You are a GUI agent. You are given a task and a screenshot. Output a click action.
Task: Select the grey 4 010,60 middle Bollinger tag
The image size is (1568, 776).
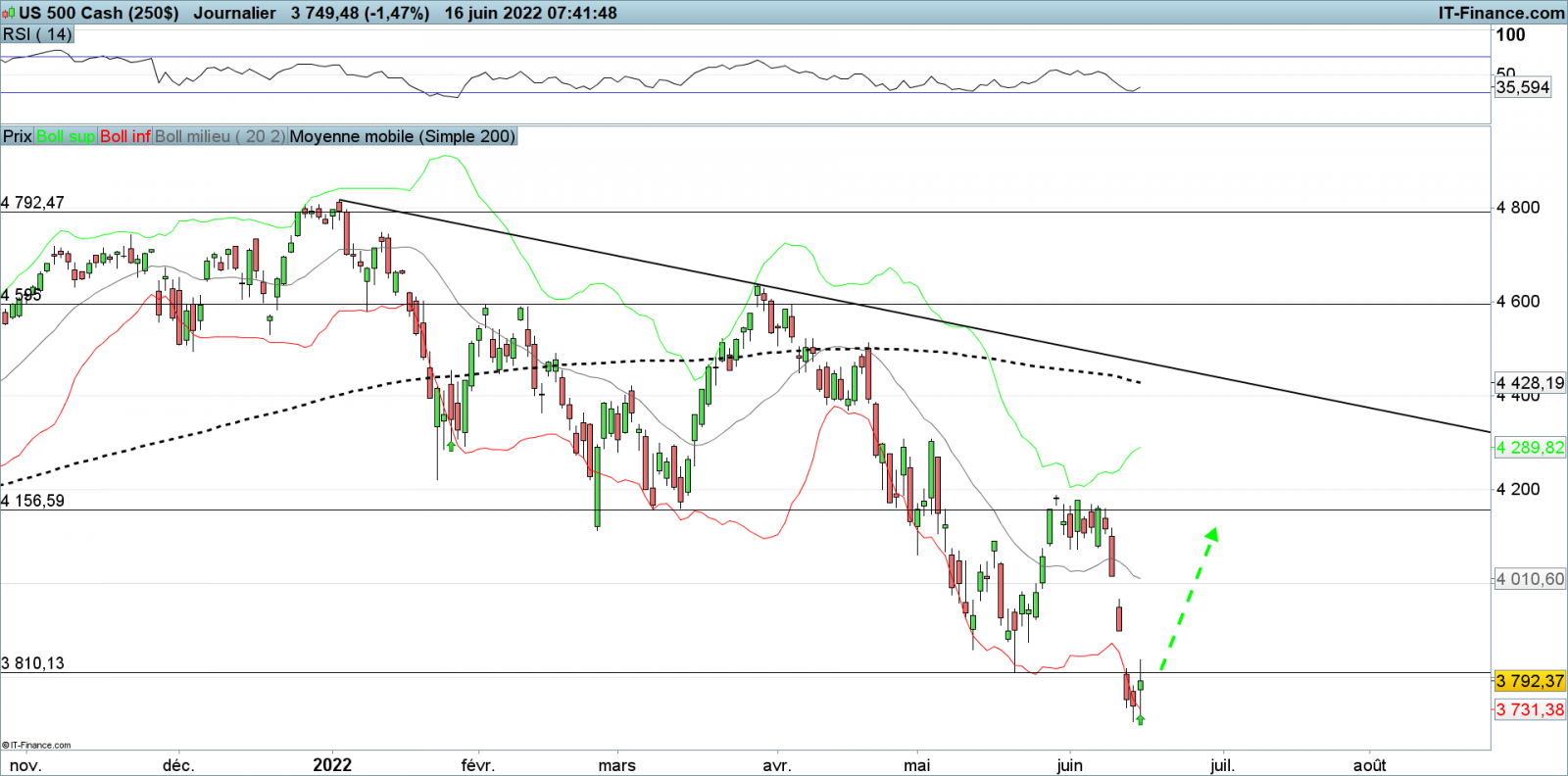pos(1529,579)
